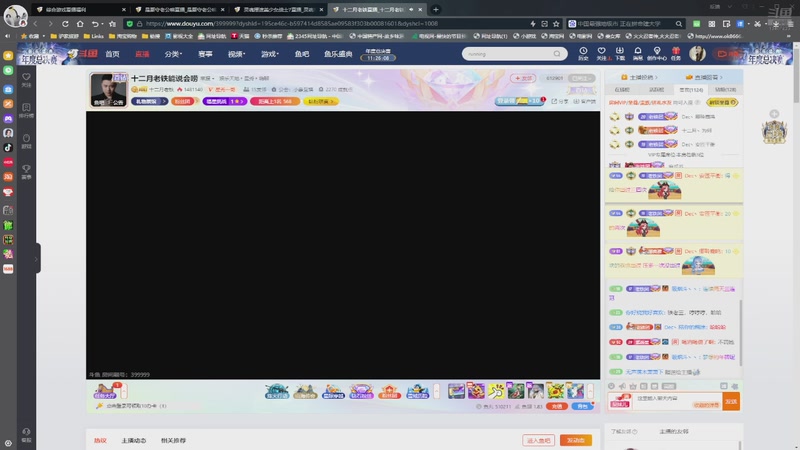800x450 pixels.
Task: Click the chat scrollbar
Action: 740,332
